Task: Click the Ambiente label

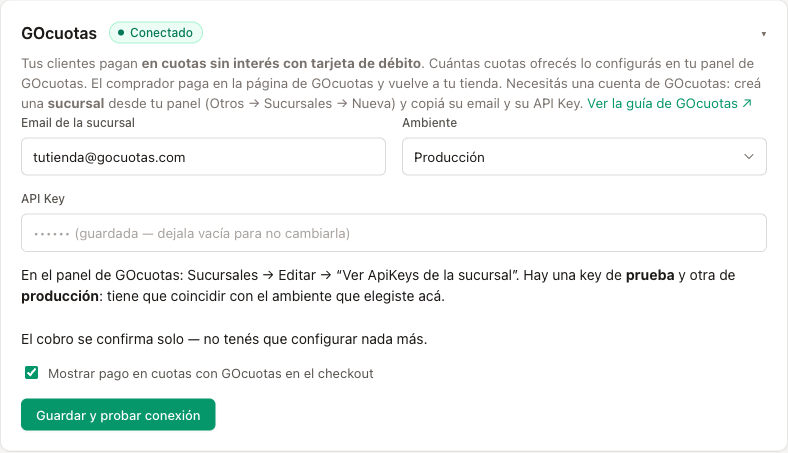Action: pos(429,123)
